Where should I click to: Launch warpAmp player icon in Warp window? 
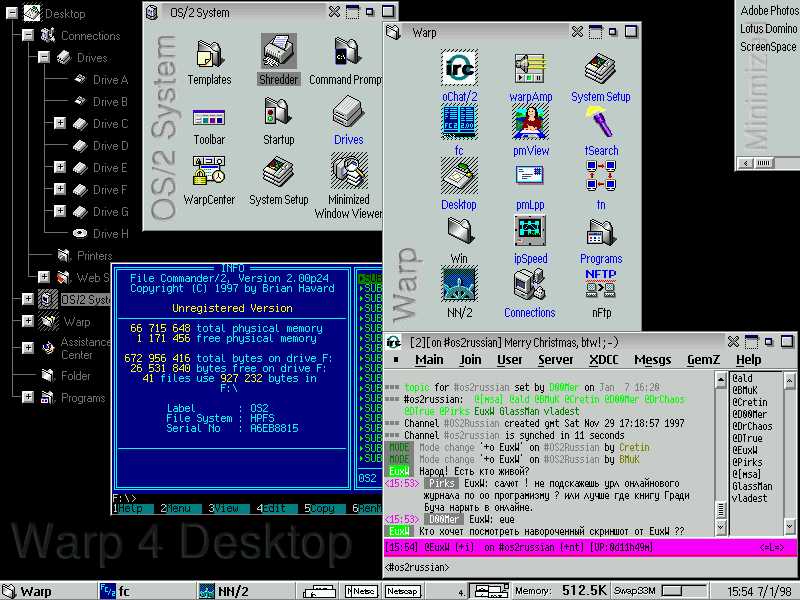530,68
